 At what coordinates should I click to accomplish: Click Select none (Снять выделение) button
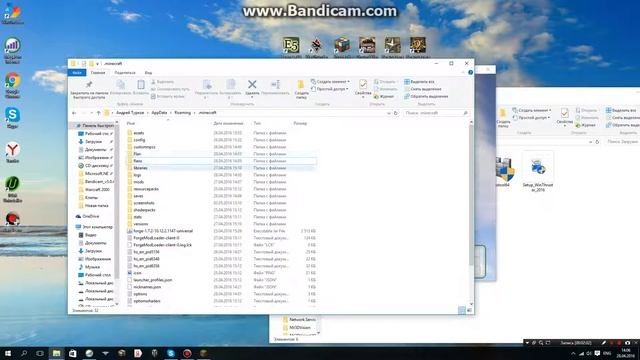[422, 89]
